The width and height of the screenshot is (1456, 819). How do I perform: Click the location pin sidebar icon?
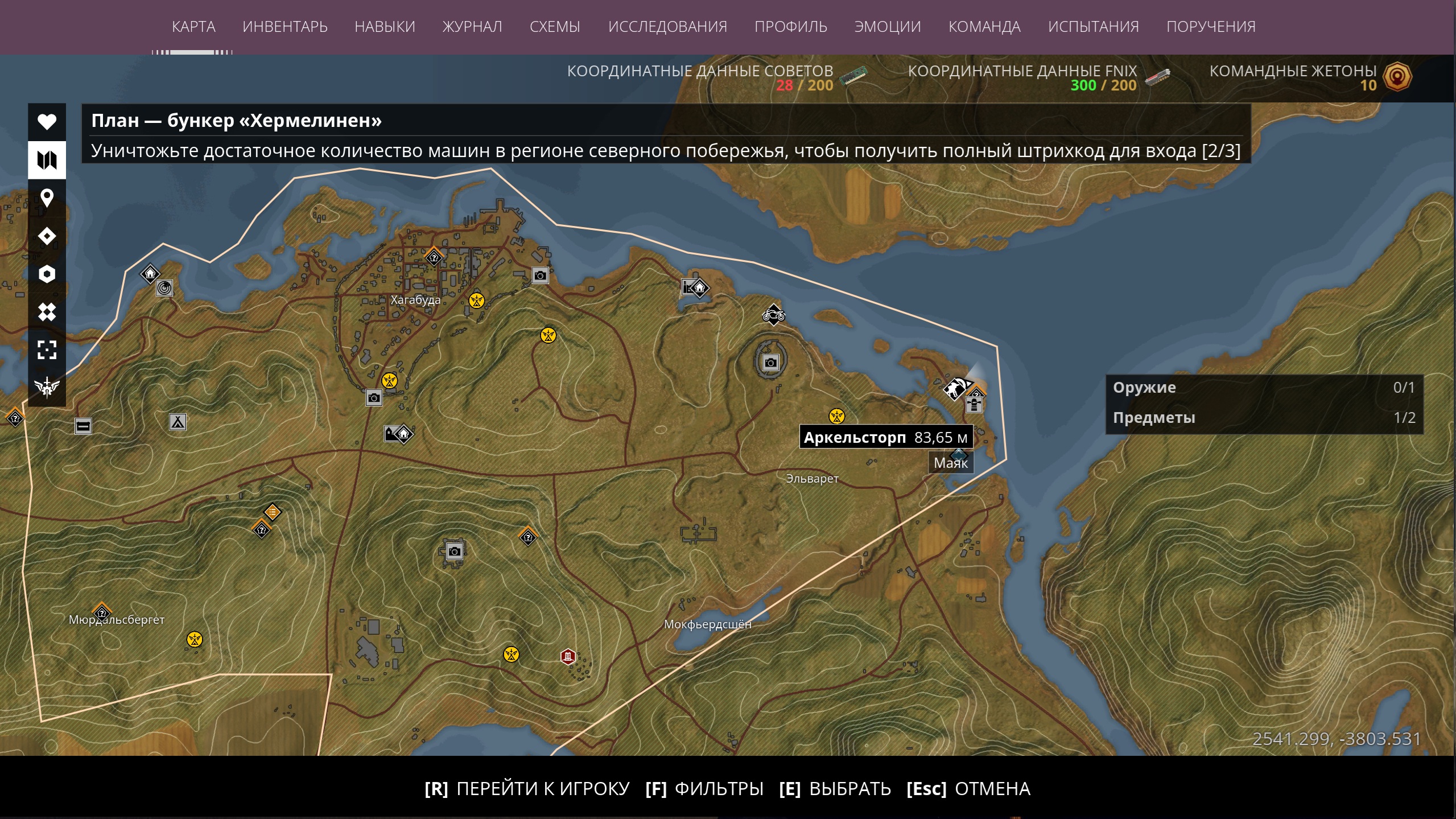[47, 198]
